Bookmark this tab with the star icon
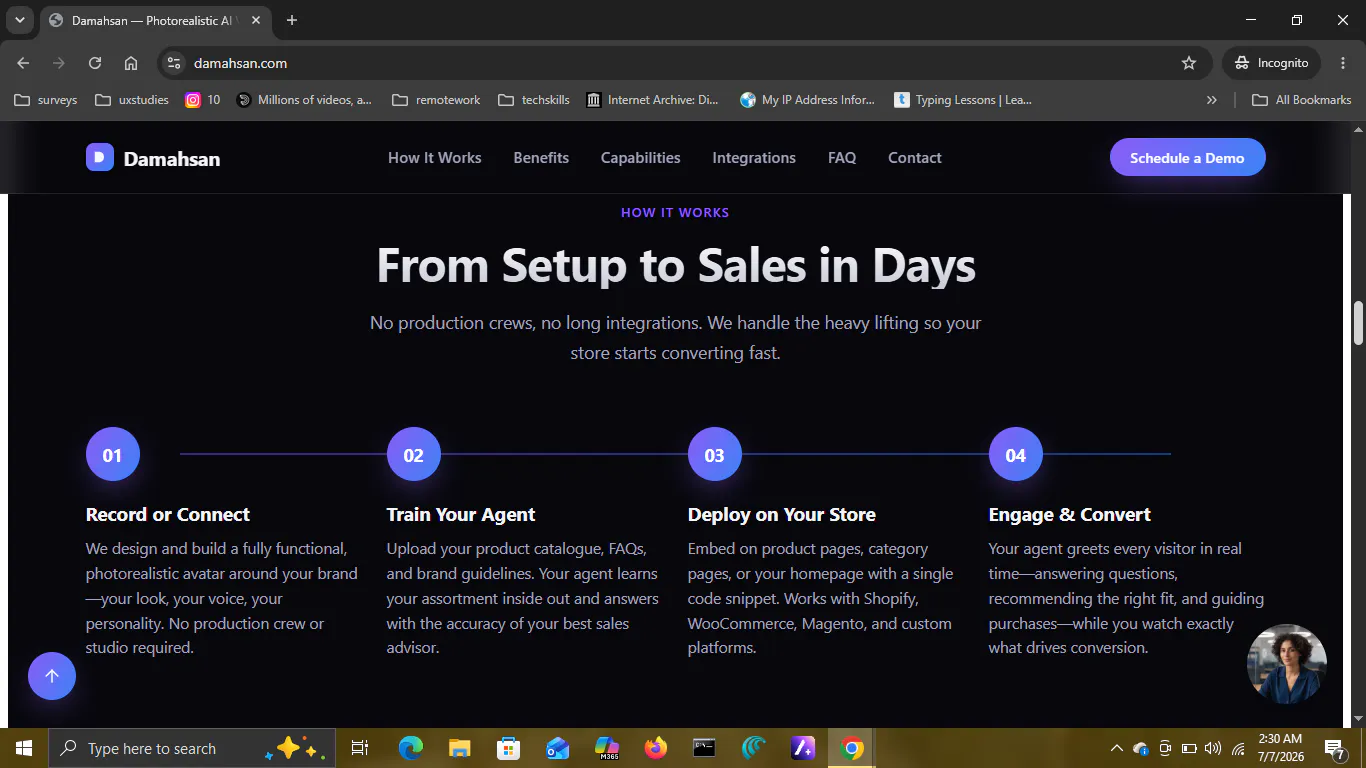Screen dimensions: 1366x768 (x=1189, y=63)
